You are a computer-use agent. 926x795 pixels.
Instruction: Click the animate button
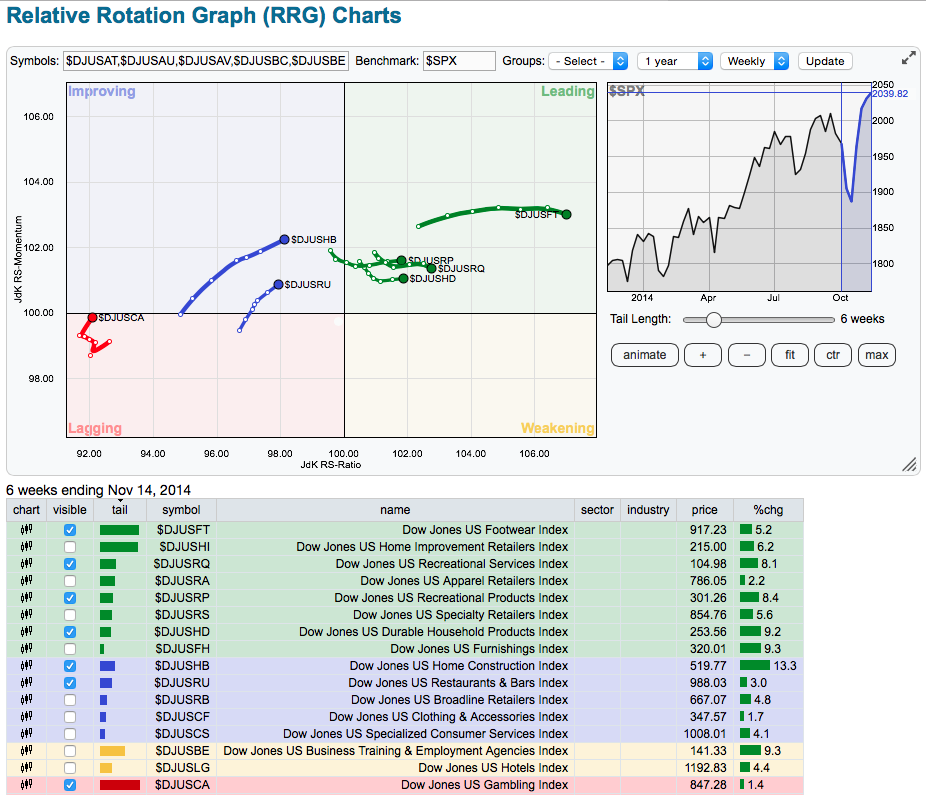(x=645, y=355)
